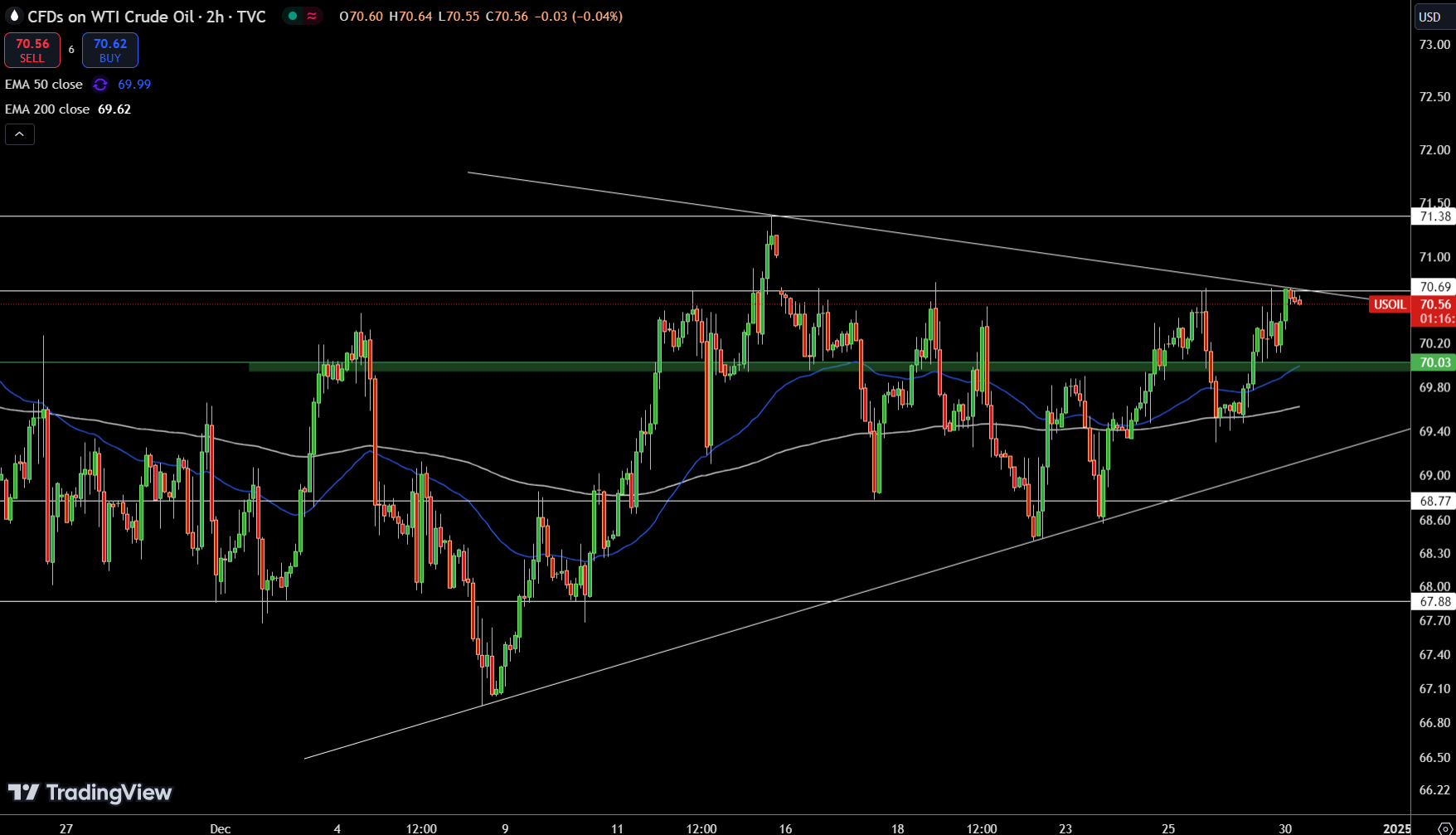Click the red 70.56 current price axis label
Viewport: 1456px width, 835px height.
pyautogui.click(x=1434, y=304)
